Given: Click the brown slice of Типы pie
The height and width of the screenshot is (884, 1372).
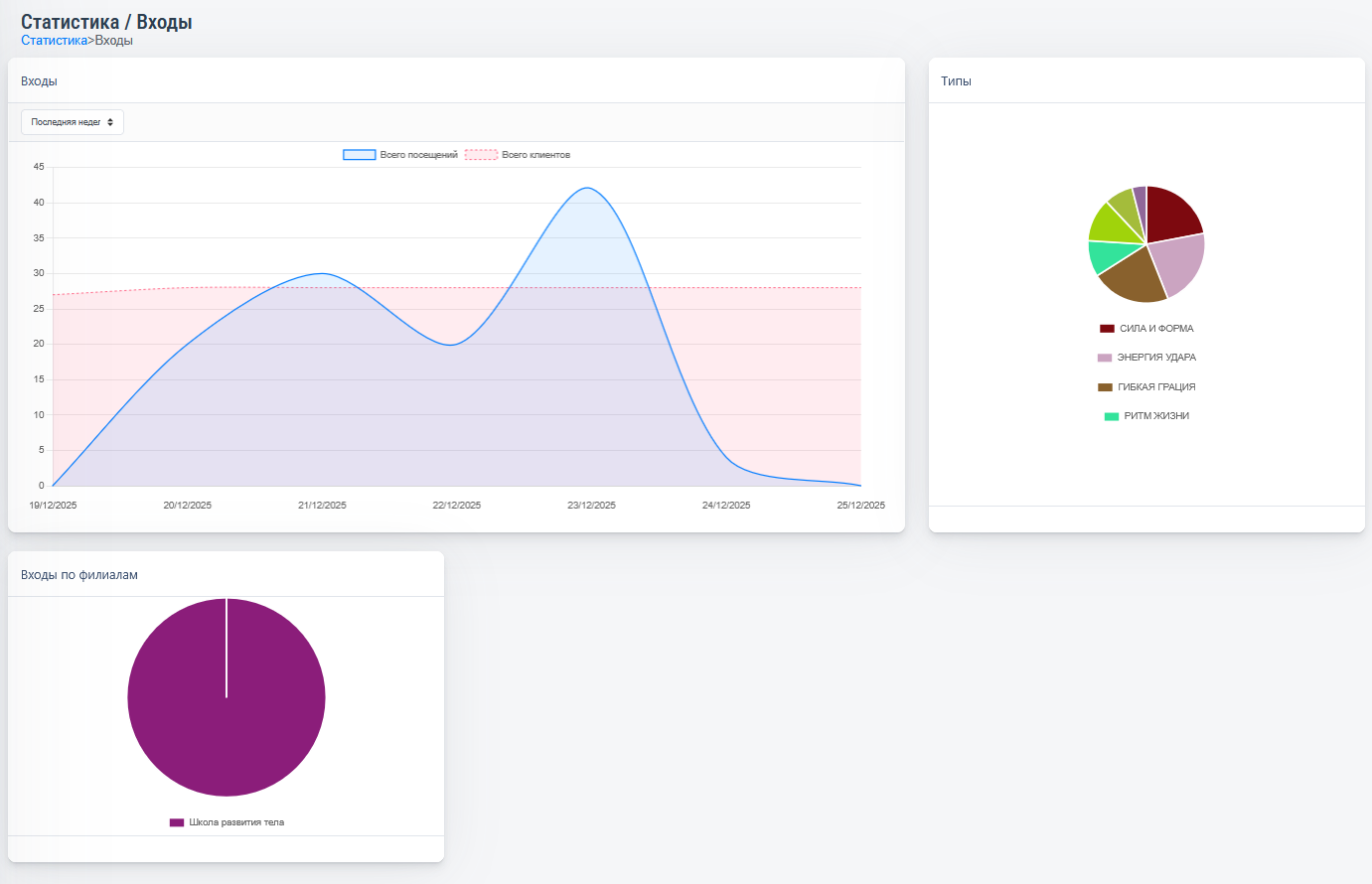Looking at the screenshot, I should (1137, 278).
